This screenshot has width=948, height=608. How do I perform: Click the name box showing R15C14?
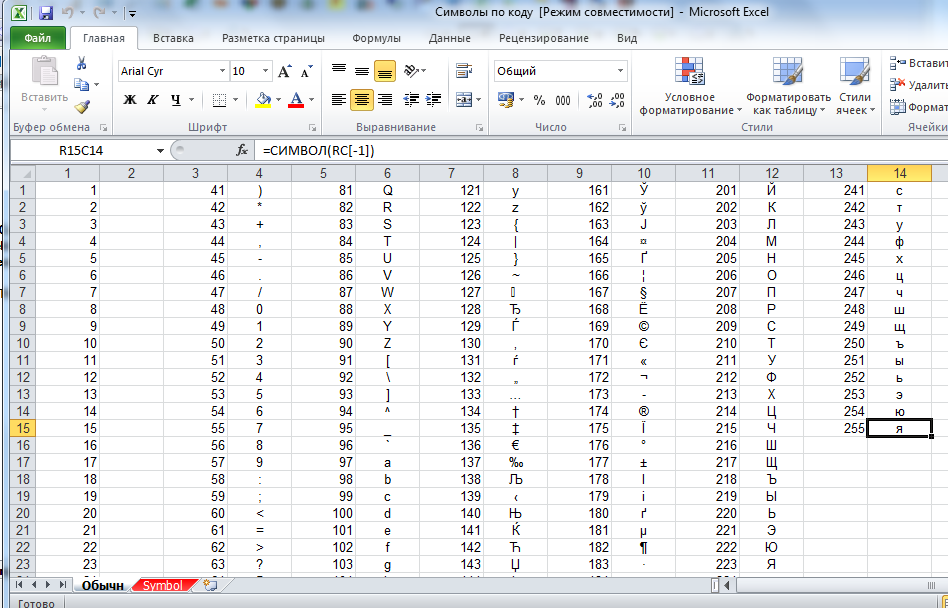[81, 151]
